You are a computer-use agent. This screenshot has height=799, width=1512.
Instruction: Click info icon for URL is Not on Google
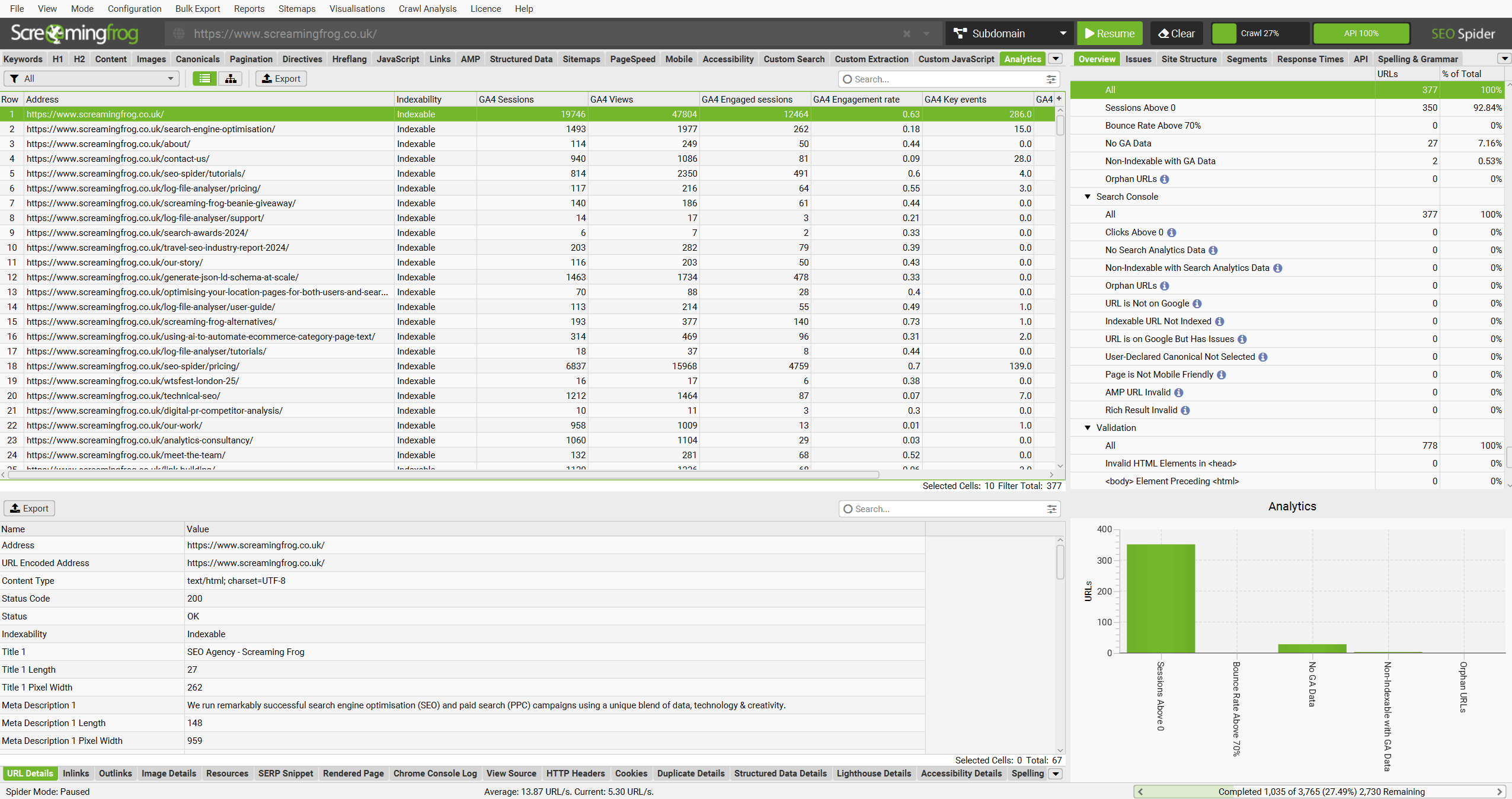click(x=1197, y=303)
